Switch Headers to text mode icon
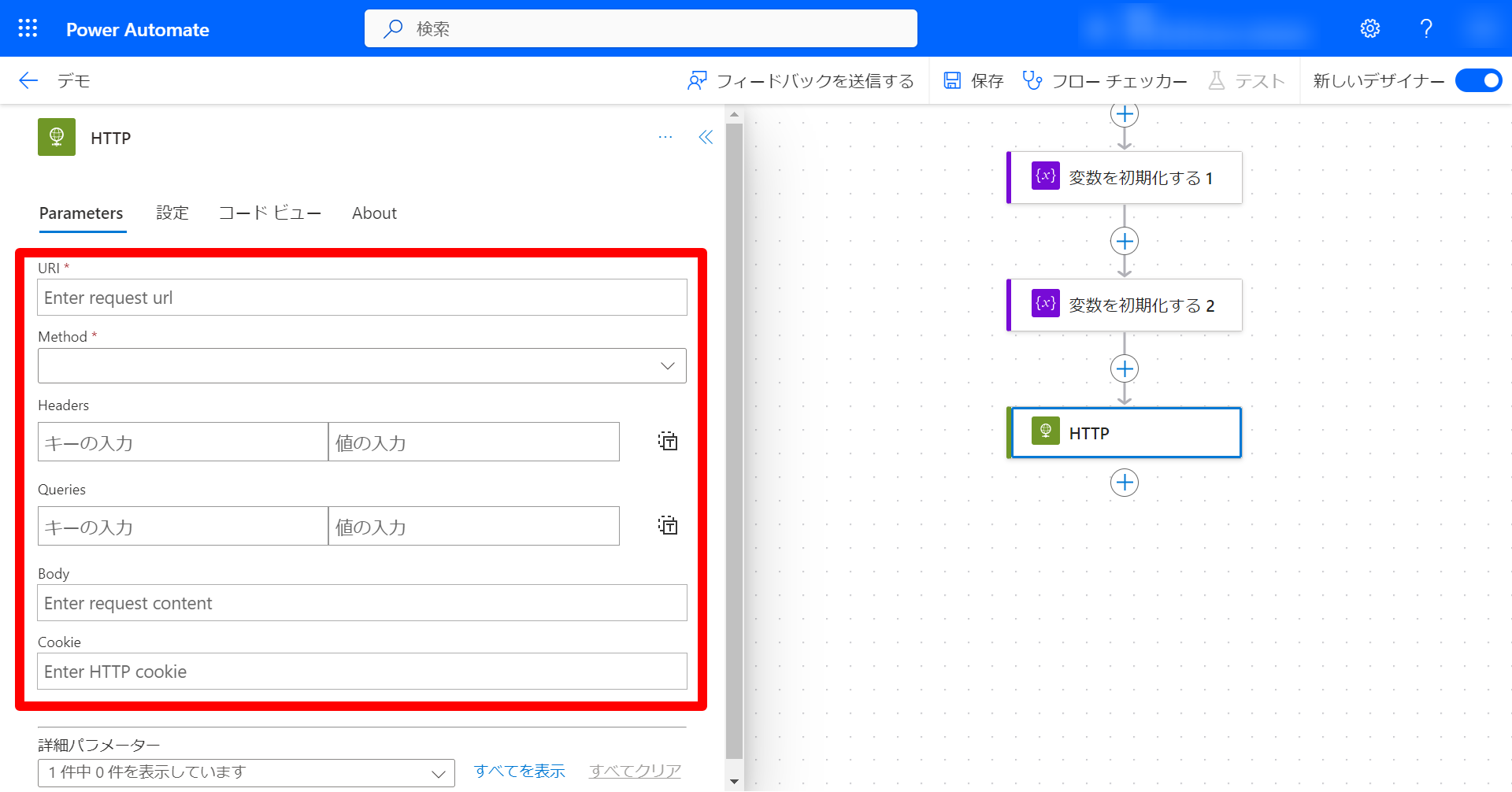 [668, 441]
